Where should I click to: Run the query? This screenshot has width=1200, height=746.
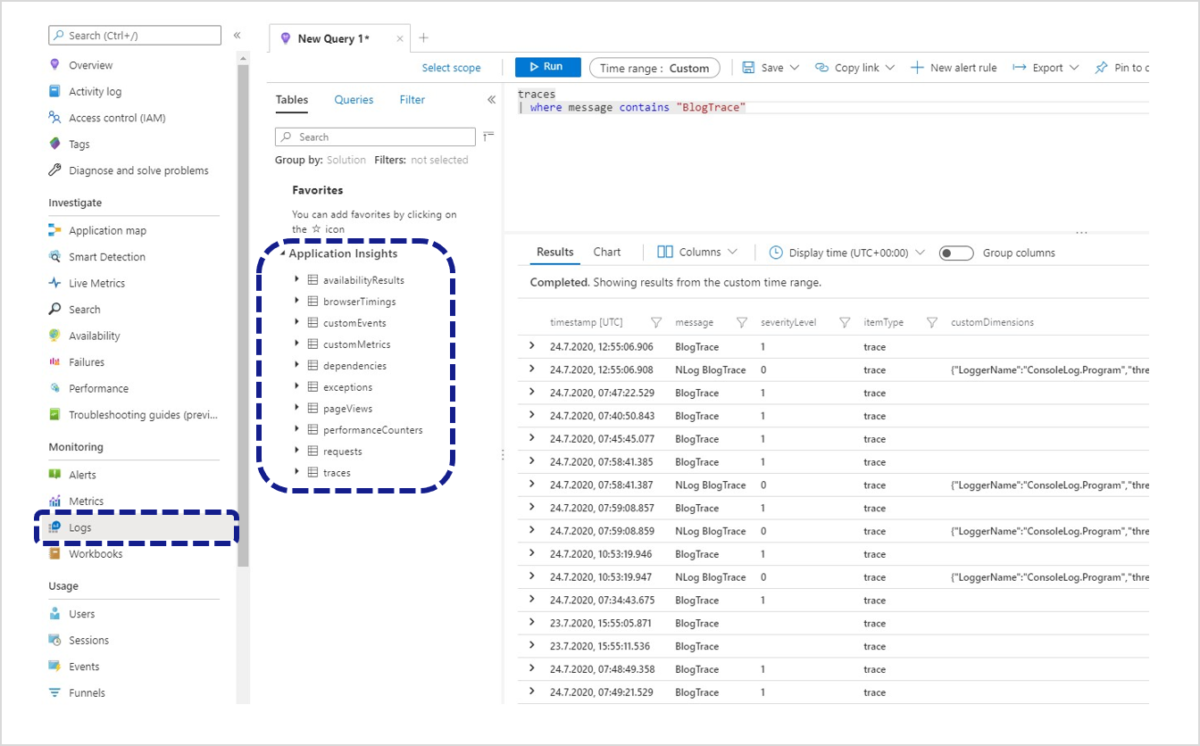coord(547,67)
